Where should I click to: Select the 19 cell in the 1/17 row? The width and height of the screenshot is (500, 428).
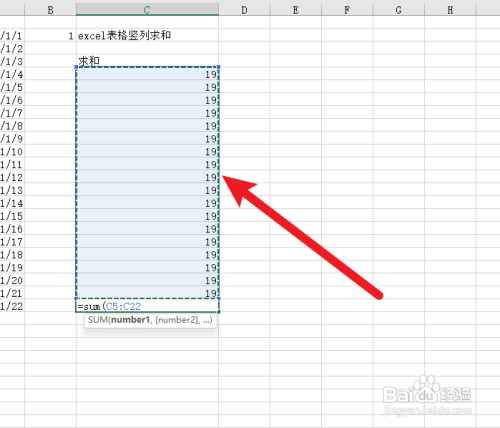147,242
